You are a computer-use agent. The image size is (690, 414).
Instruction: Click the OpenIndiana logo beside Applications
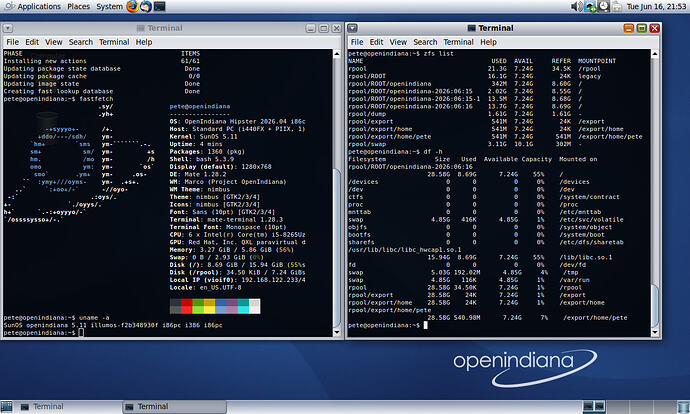click(8, 6)
